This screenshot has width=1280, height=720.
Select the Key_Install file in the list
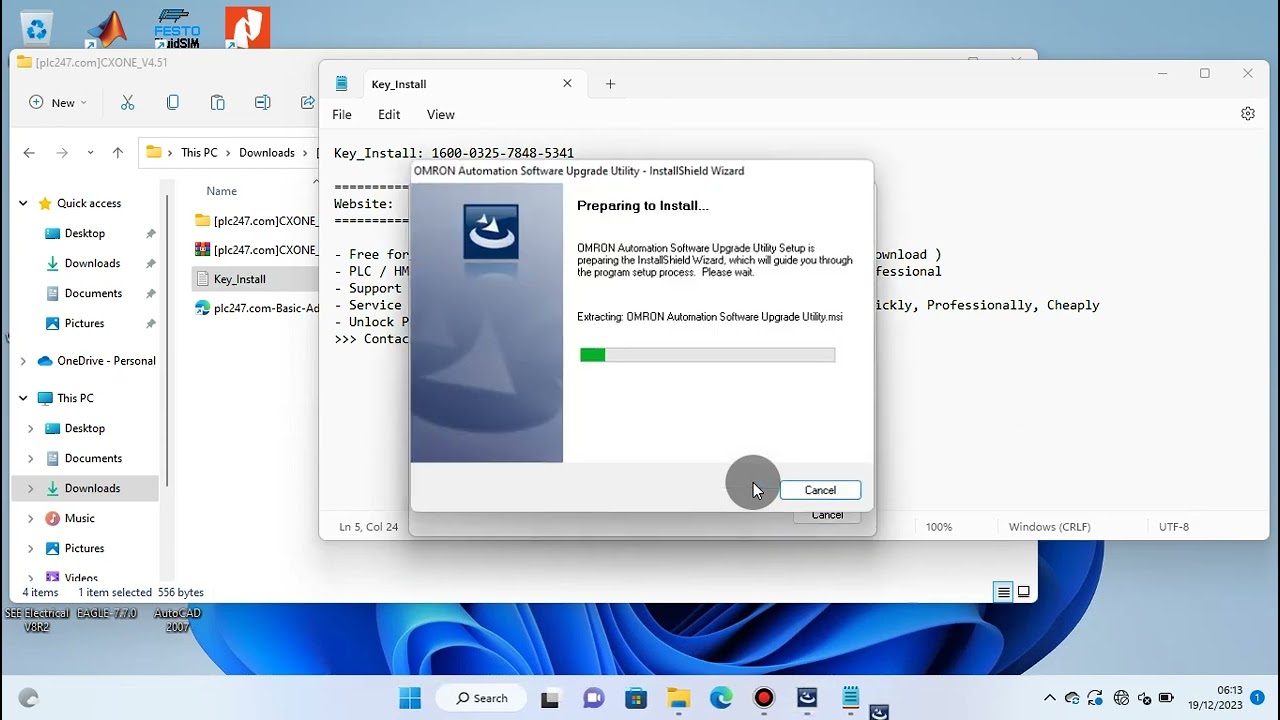pos(240,279)
